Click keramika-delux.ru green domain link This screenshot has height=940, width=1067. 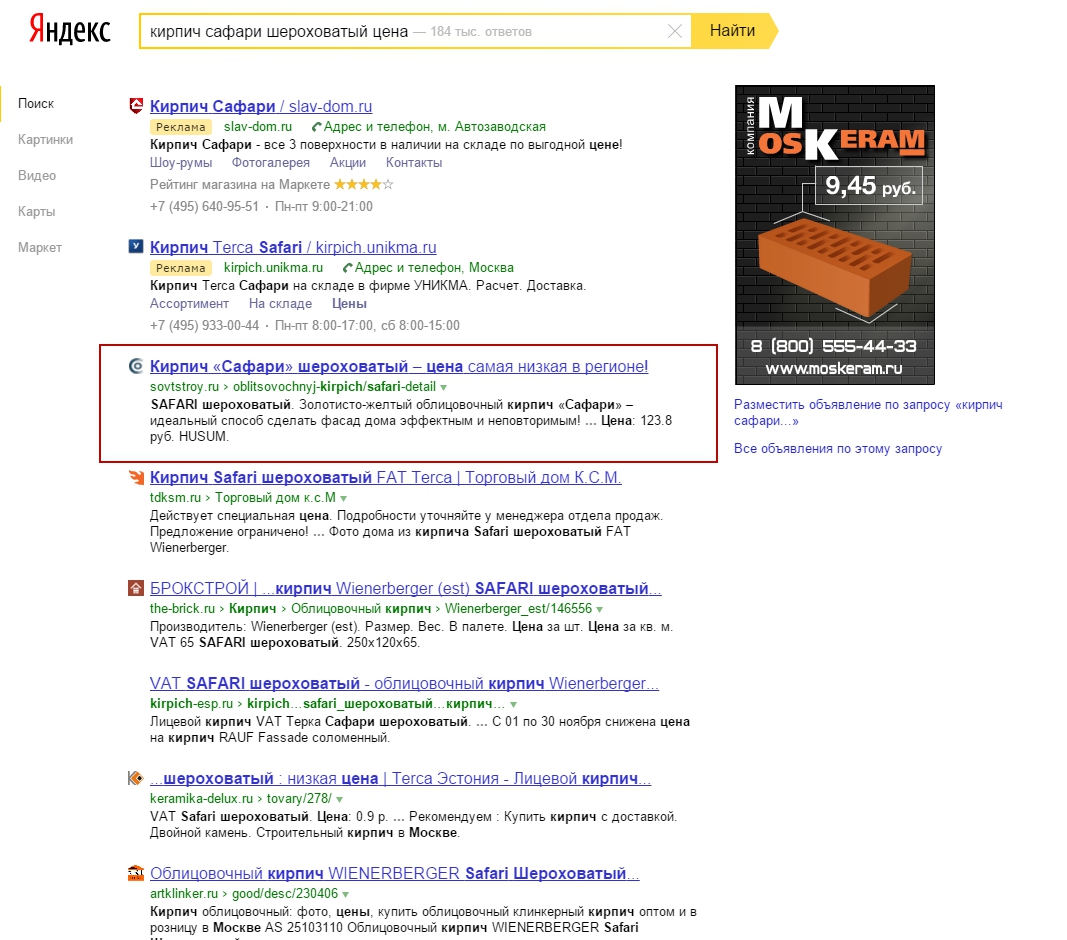pos(201,798)
